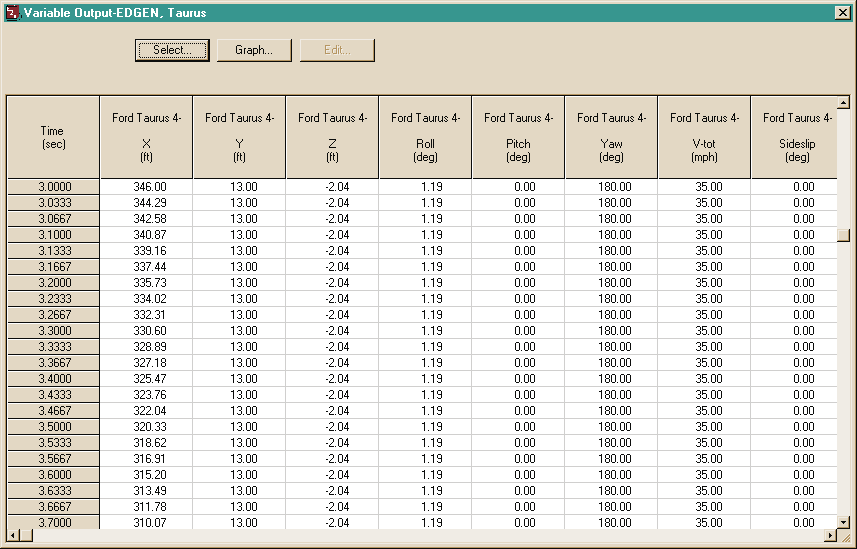The width and height of the screenshot is (857, 549).
Task: Click X value 320.33
Action: tap(146, 427)
